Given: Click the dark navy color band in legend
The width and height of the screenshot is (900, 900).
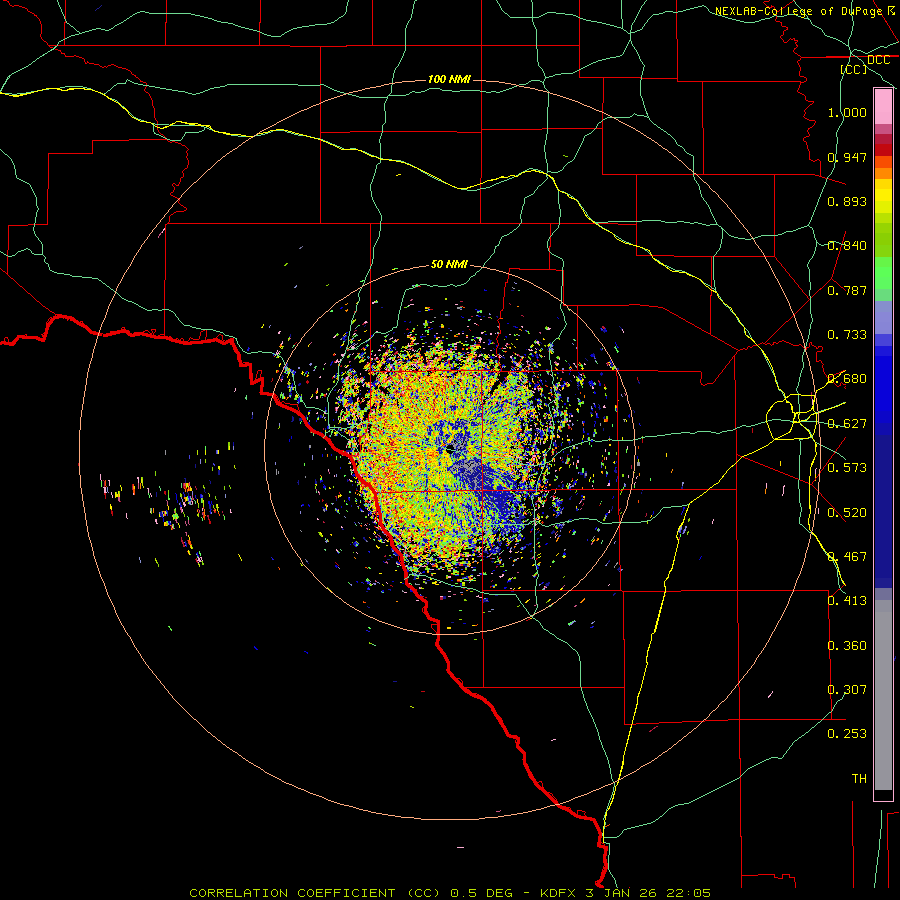Looking at the screenshot, I should click(883, 511).
